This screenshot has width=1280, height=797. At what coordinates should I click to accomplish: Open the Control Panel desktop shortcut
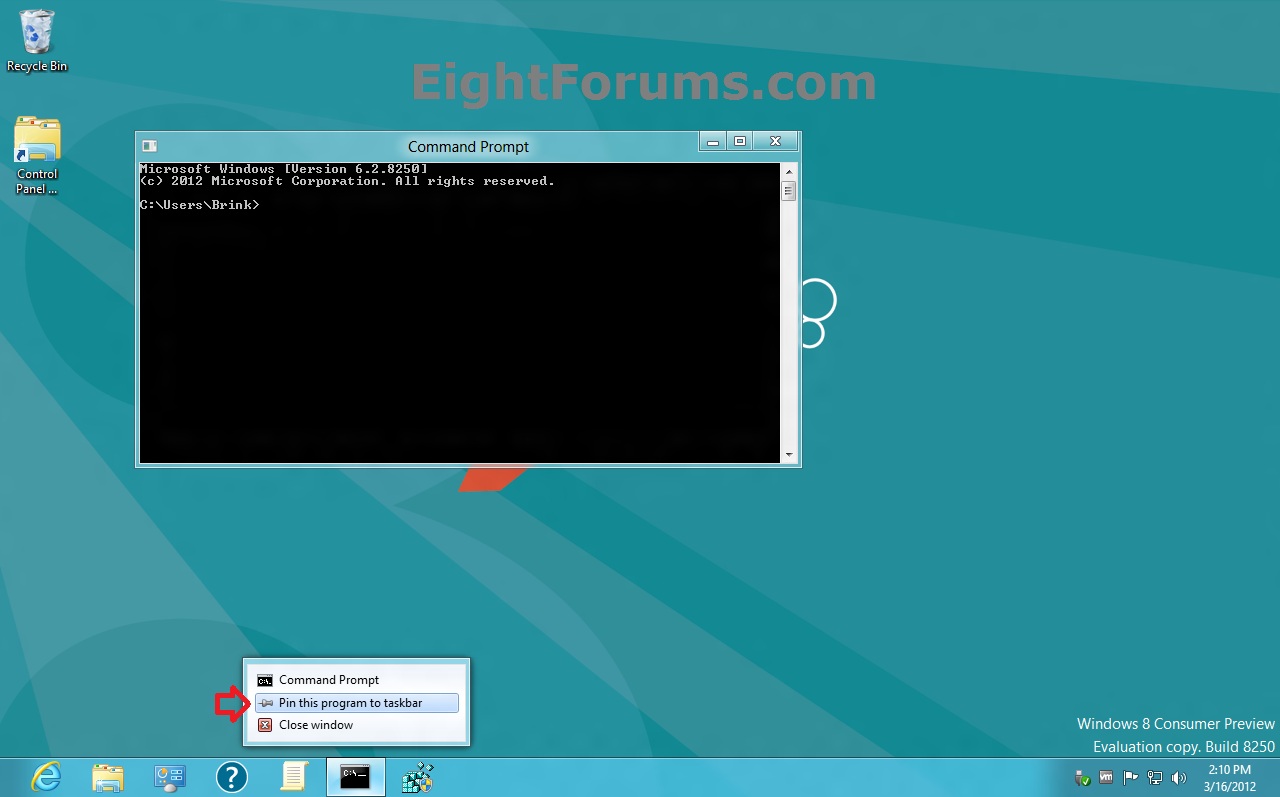(x=37, y=156)
